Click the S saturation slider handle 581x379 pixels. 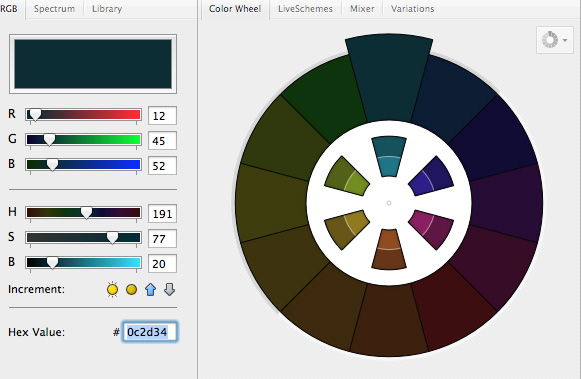(x=112, y=238)
